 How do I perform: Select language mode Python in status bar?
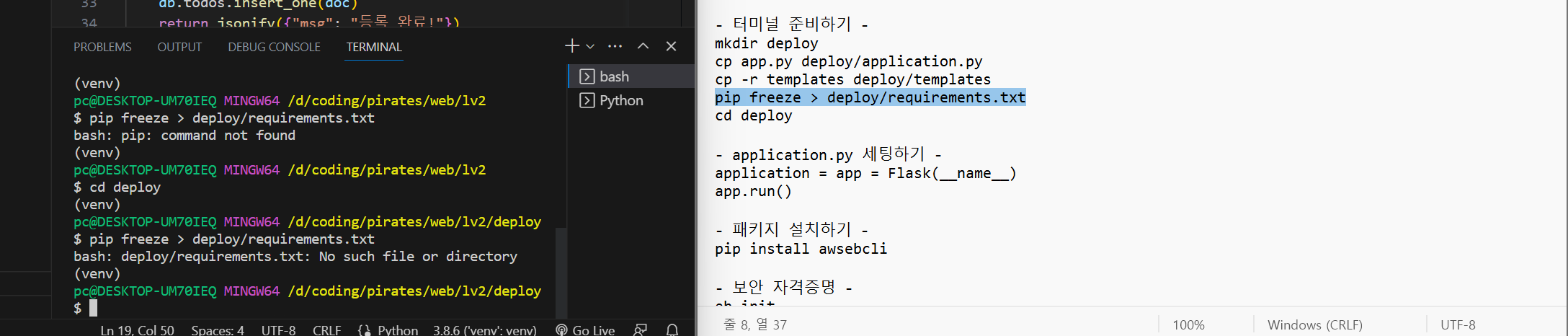coord(398,330)
